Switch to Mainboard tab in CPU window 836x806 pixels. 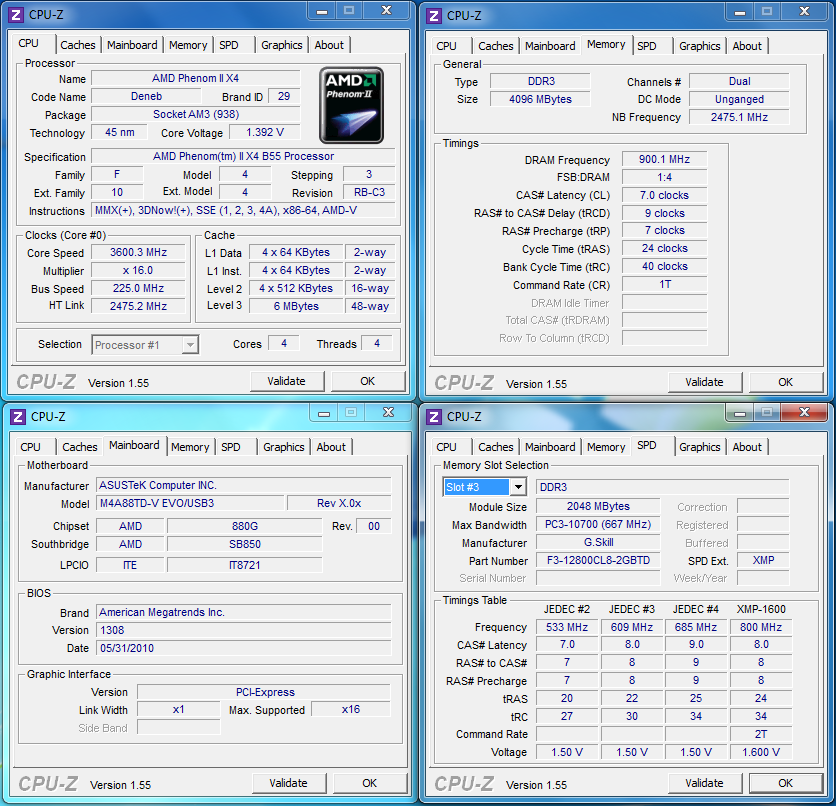[x=132, y=45]
